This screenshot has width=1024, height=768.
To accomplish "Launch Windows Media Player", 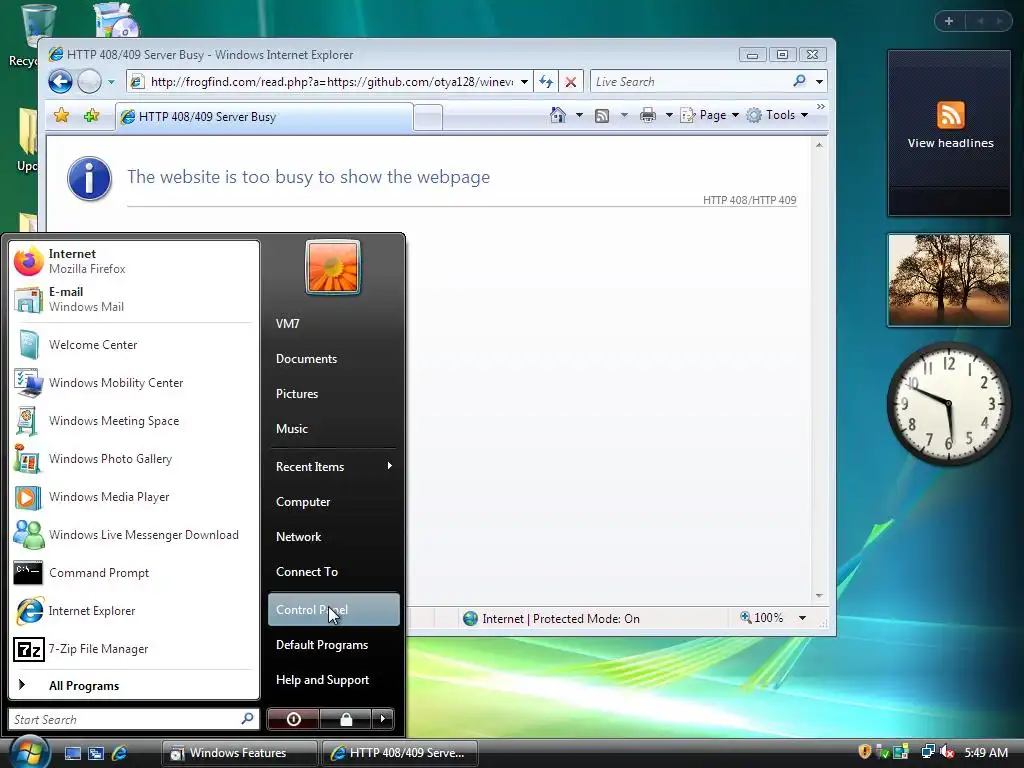I will pyautogui.click(x=133, y=497).
